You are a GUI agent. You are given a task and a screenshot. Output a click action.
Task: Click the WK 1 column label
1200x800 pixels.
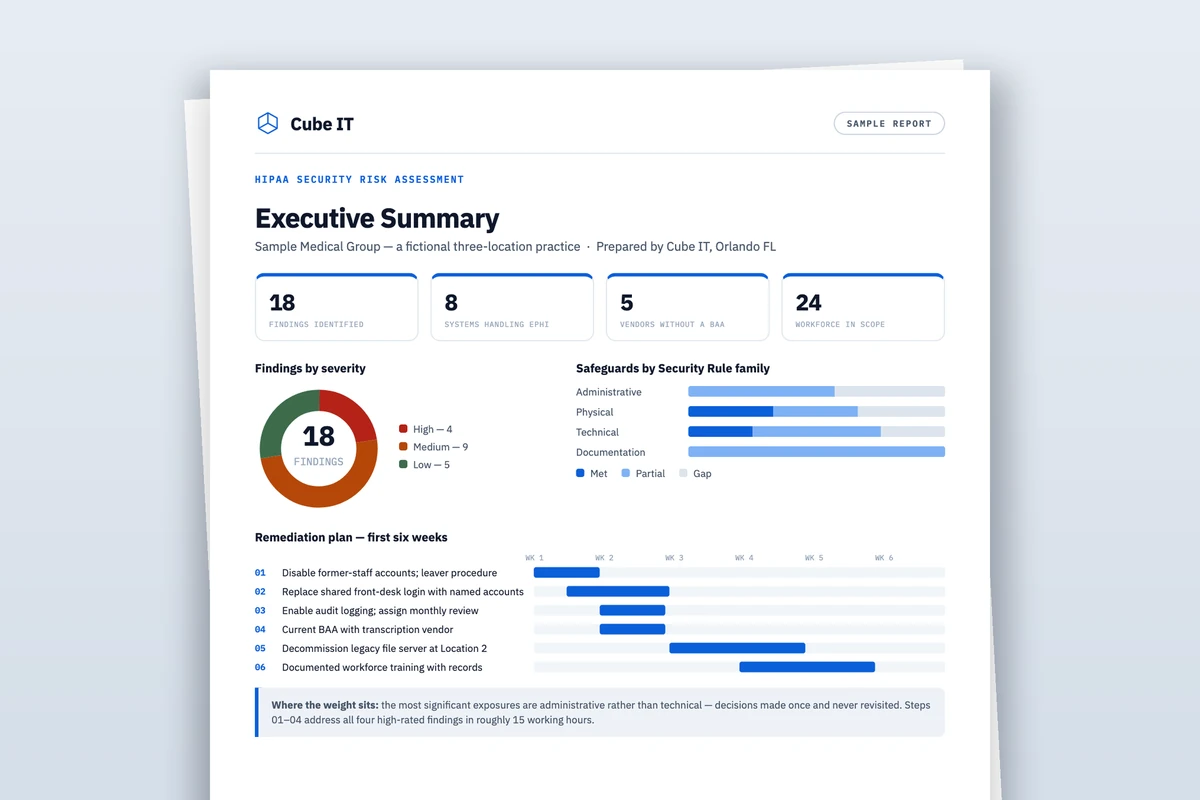535,558
